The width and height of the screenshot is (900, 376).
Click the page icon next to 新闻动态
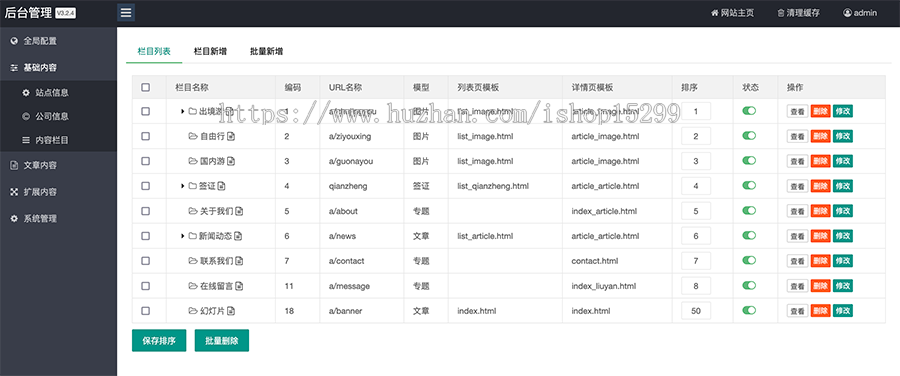click(x=238, y=236)
